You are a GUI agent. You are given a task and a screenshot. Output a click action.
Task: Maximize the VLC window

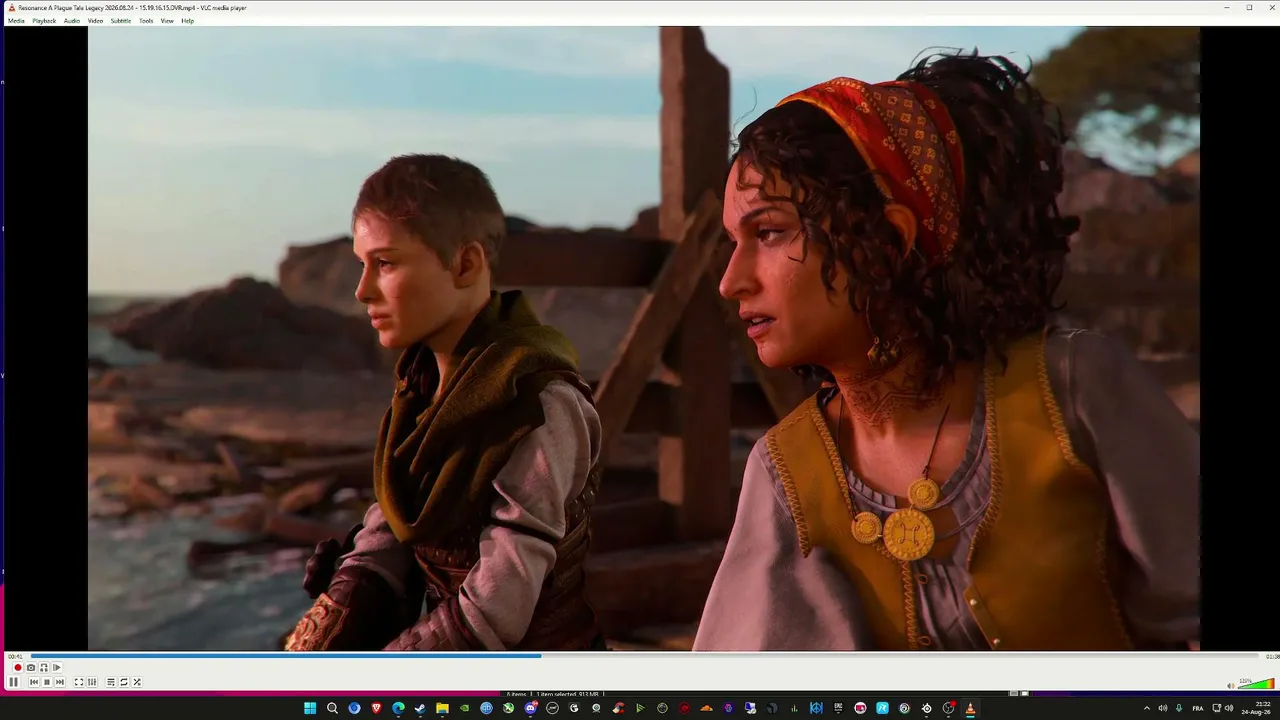(x=1249, y=8)
